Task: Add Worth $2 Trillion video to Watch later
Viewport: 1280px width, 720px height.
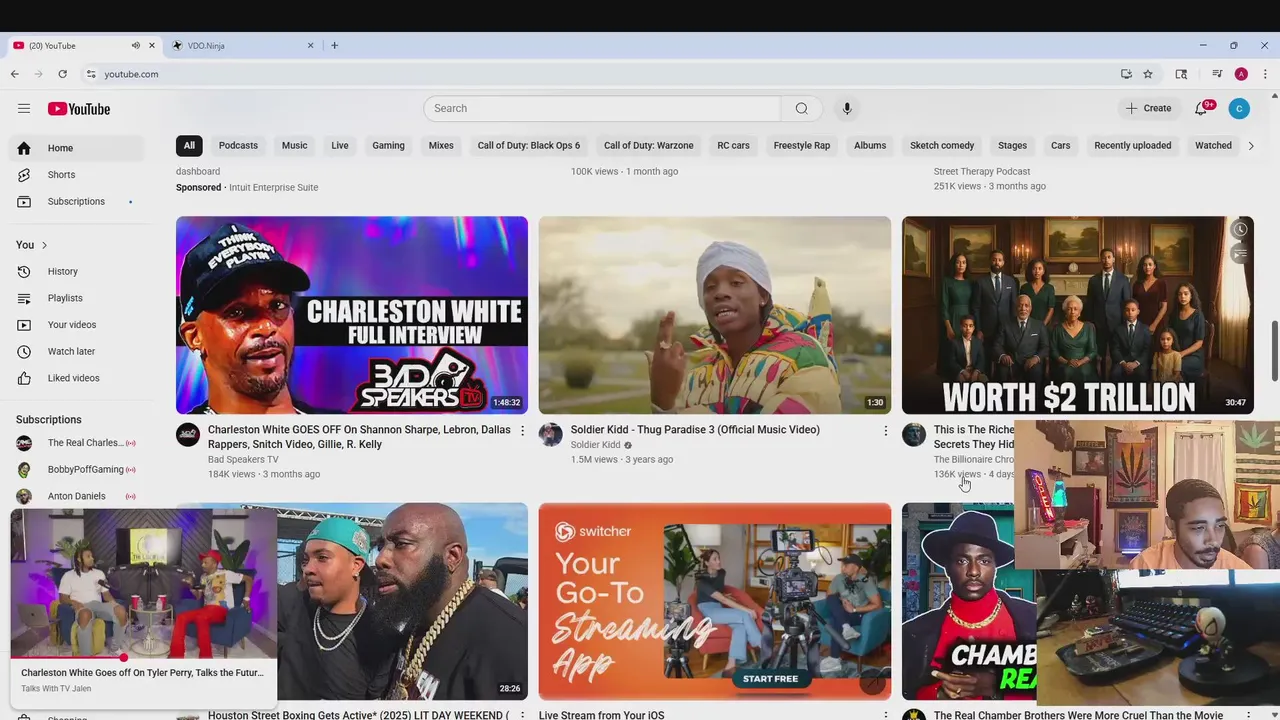Action: 1240,230
